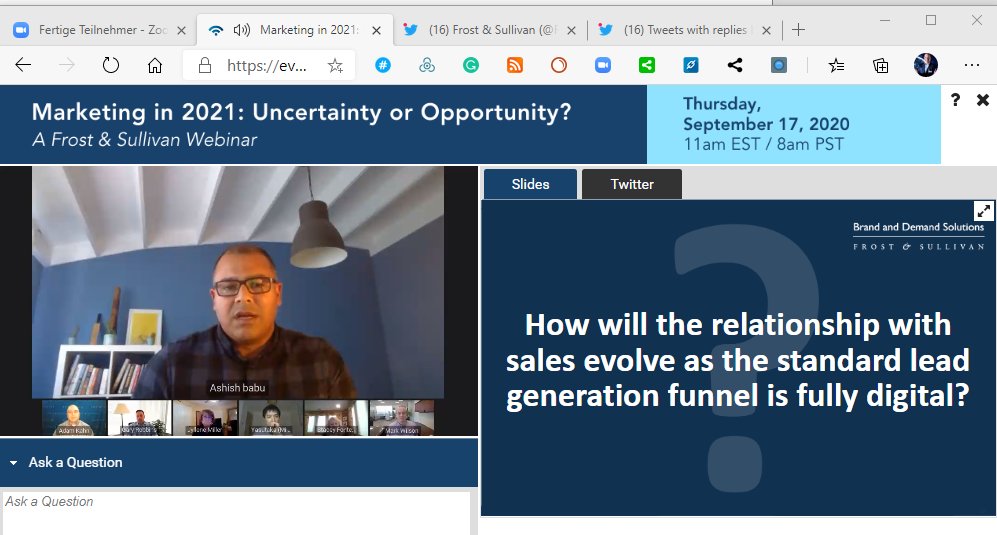Select Mark Wilson's video thumbnail
Viewport: 997px width, 535px height.
[402, 418]
